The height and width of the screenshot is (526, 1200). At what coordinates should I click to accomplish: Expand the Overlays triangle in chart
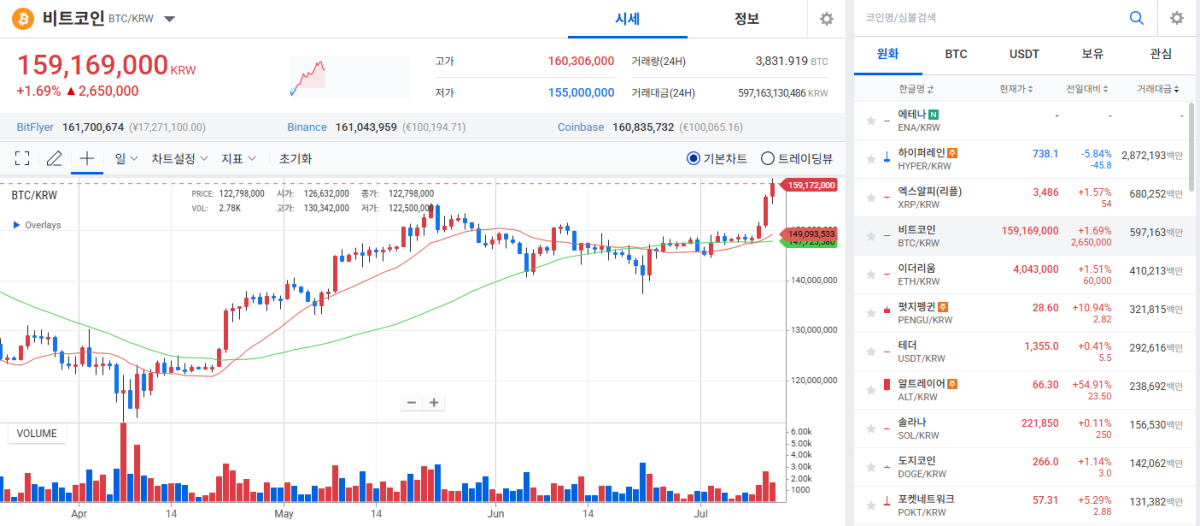(x=16, y=225)
